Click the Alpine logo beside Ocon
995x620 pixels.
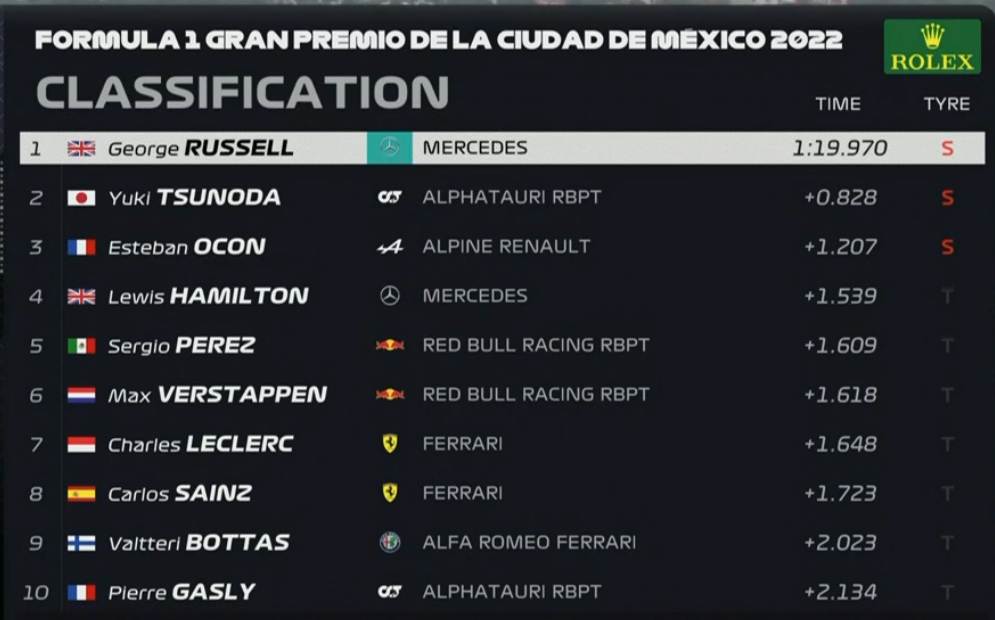pos(389,247)
